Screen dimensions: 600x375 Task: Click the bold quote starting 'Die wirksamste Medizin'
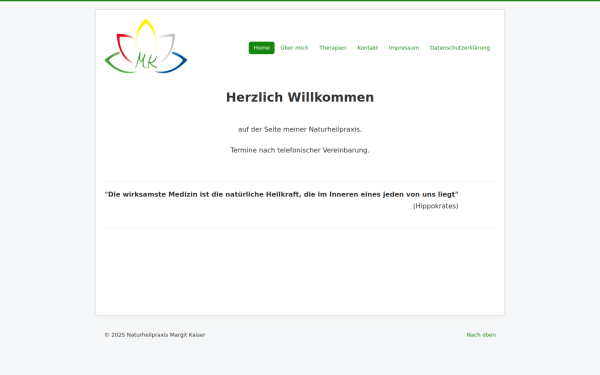[x=282, y=194]
